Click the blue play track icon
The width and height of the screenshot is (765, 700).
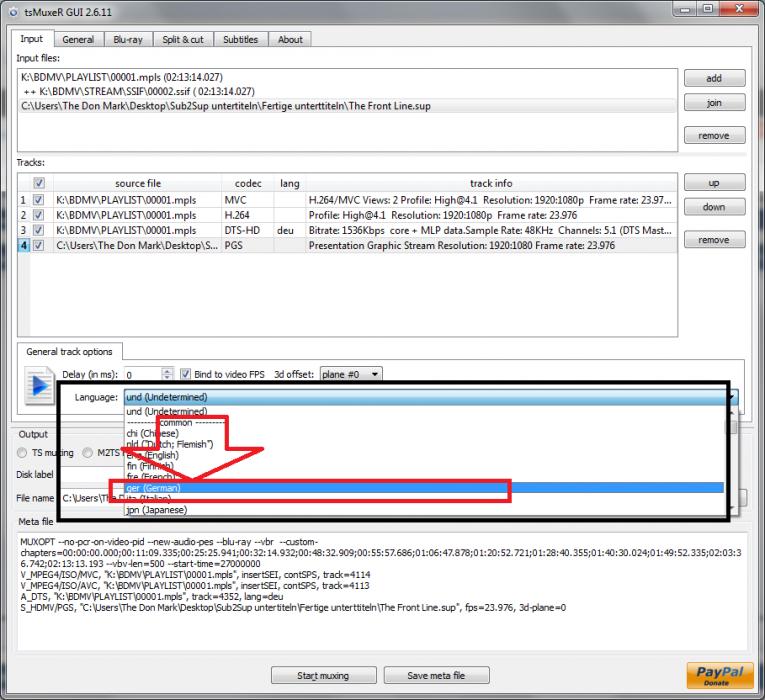click(x=39, y=386)
